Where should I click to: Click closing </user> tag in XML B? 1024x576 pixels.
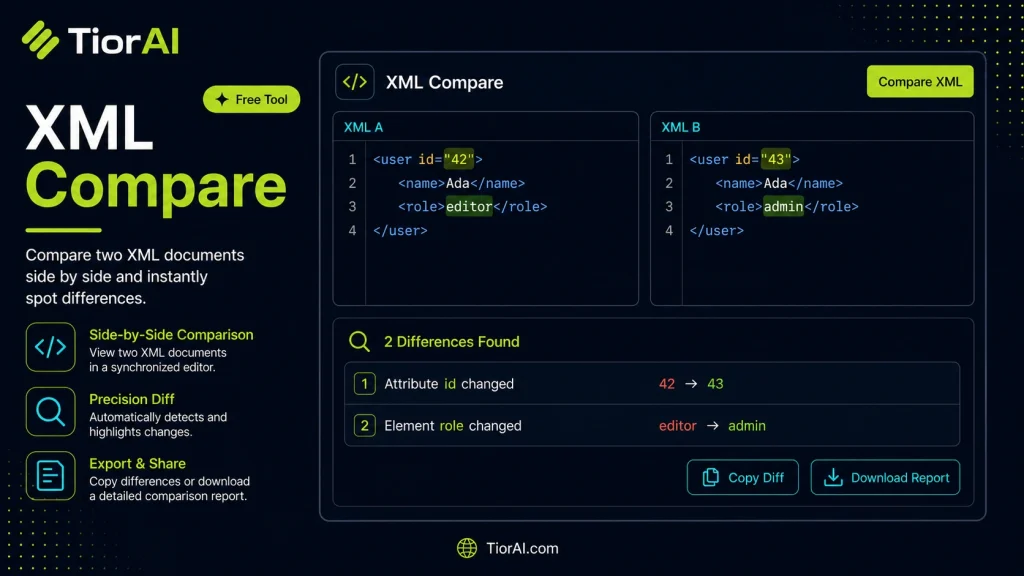tap(716, 231)
